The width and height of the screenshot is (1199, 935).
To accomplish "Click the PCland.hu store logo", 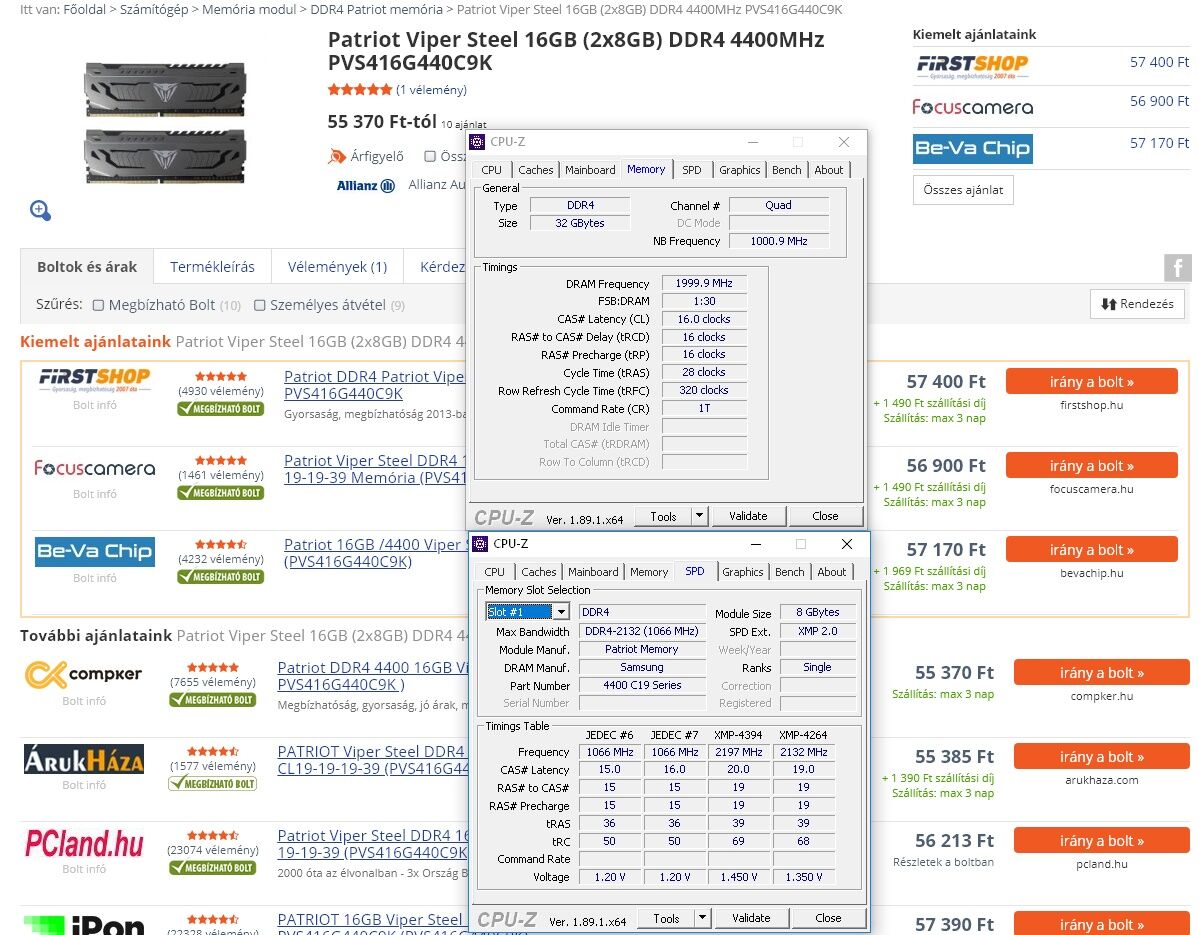I will tap(84, 843).
